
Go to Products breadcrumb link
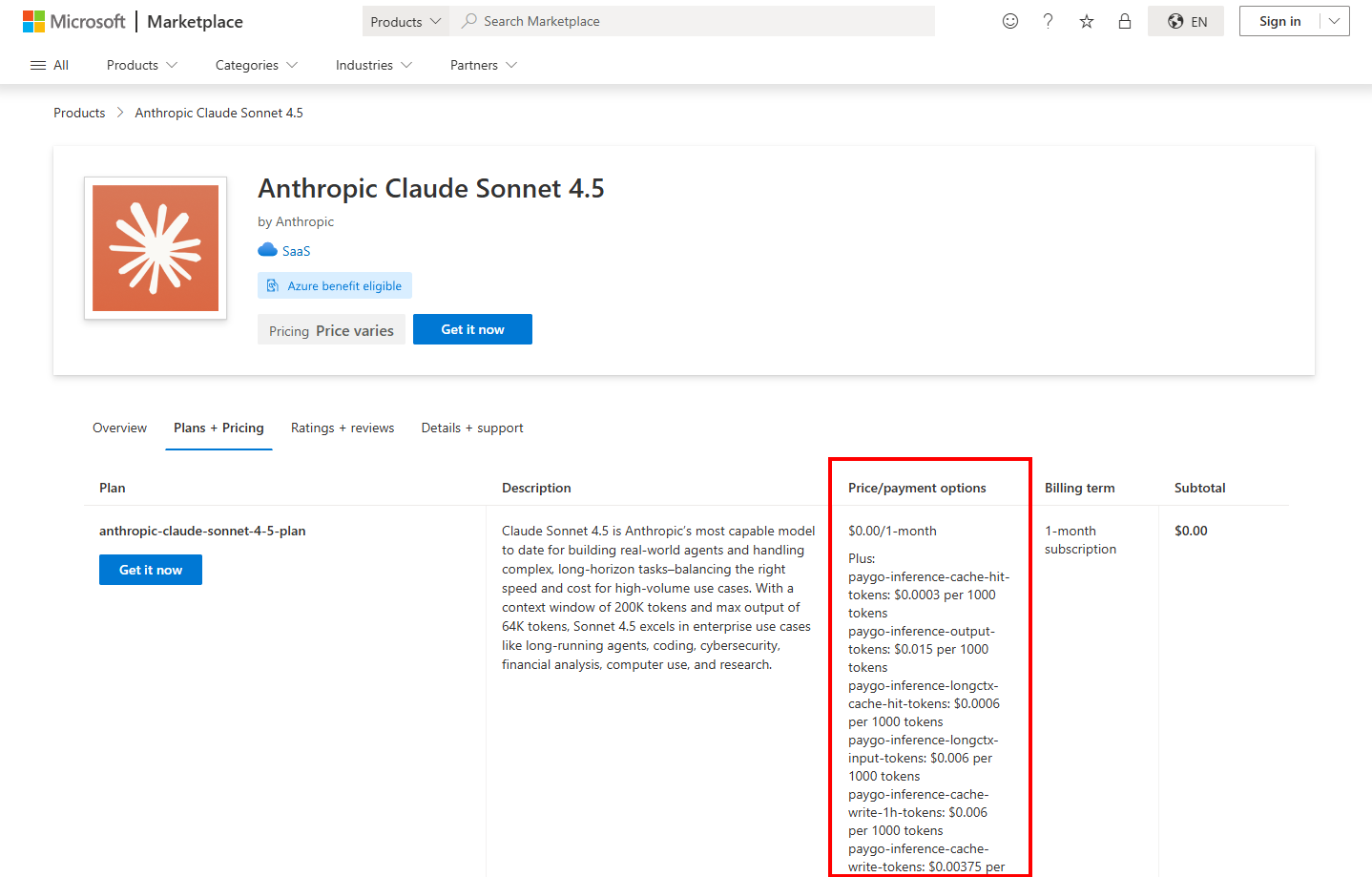[x=79, y=113]
